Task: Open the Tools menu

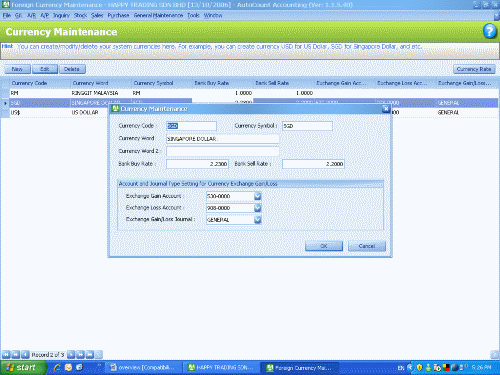Action: click(193, 15)
